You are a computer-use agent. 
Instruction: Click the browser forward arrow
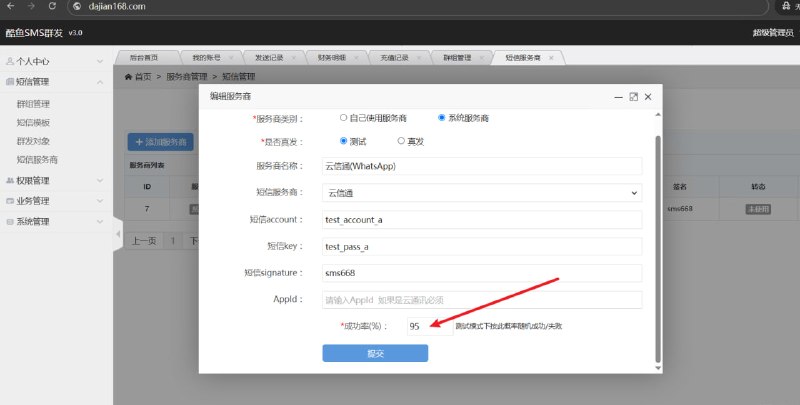[x=31, y=6]
